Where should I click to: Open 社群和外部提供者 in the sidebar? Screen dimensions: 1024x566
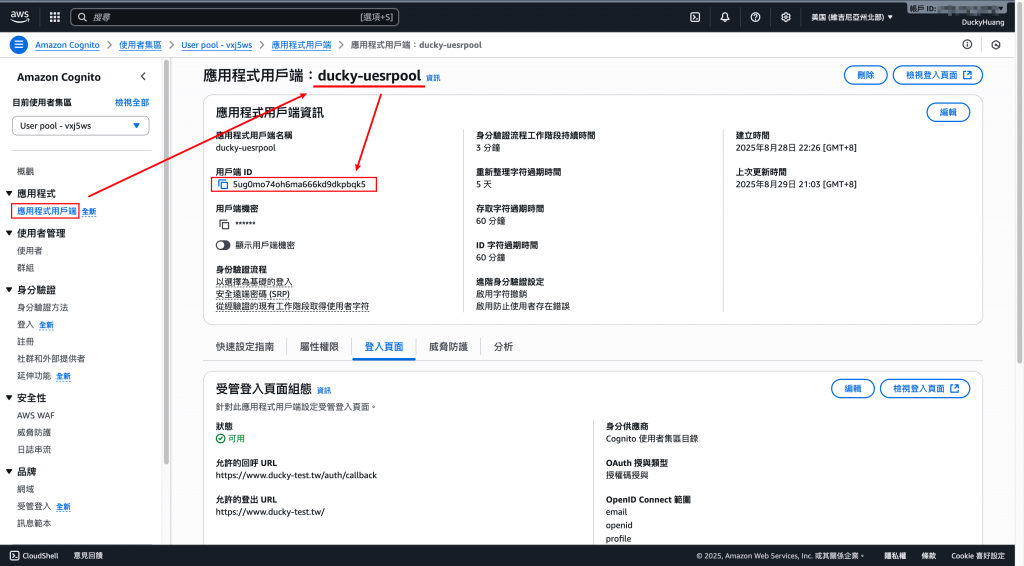[51, 358]
